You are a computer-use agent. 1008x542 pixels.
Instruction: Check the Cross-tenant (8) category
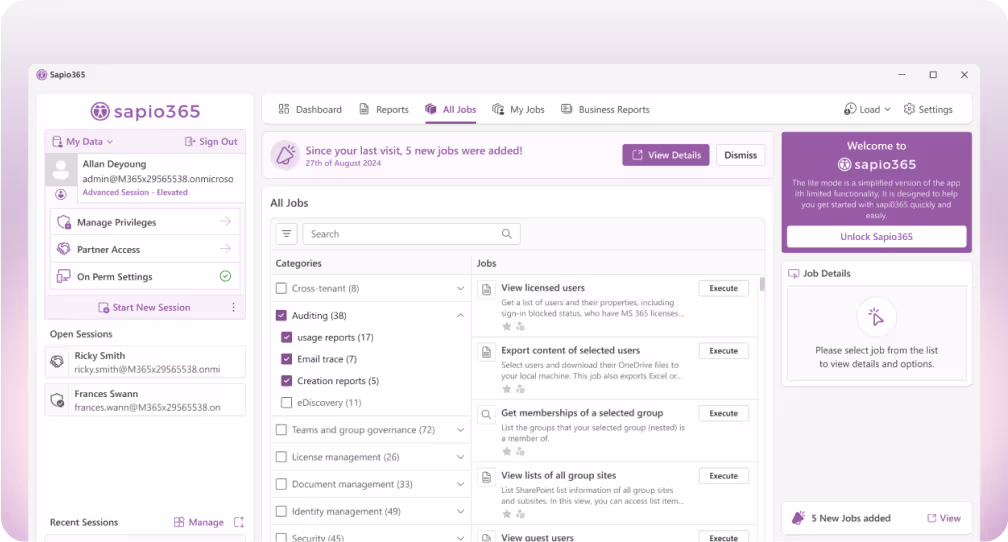tap(281, 288)
